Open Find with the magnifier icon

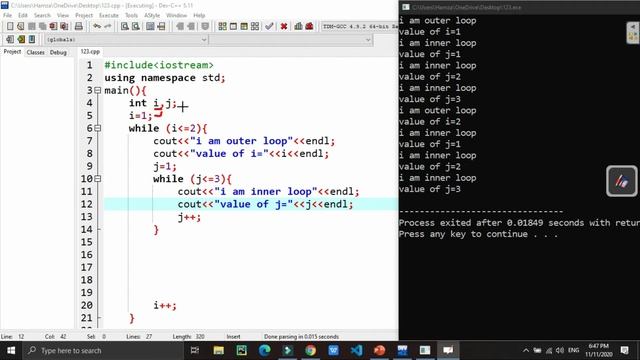click(124, 27)
